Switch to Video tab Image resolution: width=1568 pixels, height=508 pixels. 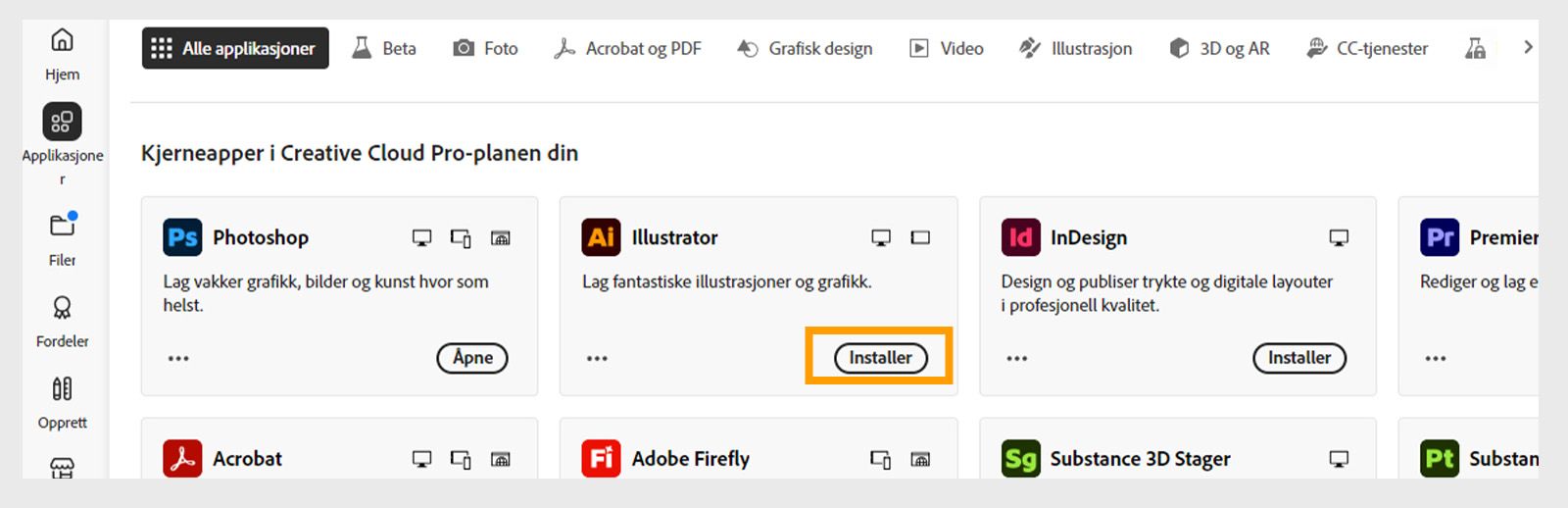[947, 48]
